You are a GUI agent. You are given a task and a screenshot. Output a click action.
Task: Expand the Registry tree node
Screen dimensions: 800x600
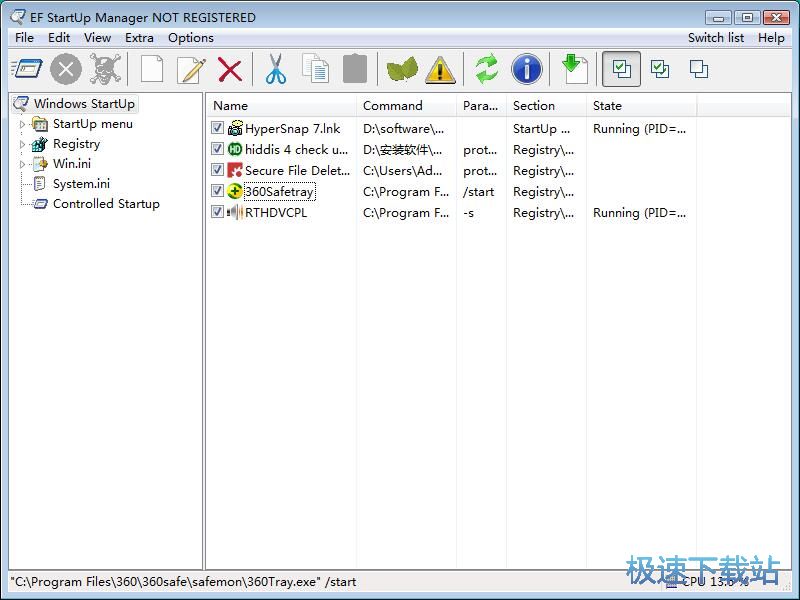coord(23,144)
